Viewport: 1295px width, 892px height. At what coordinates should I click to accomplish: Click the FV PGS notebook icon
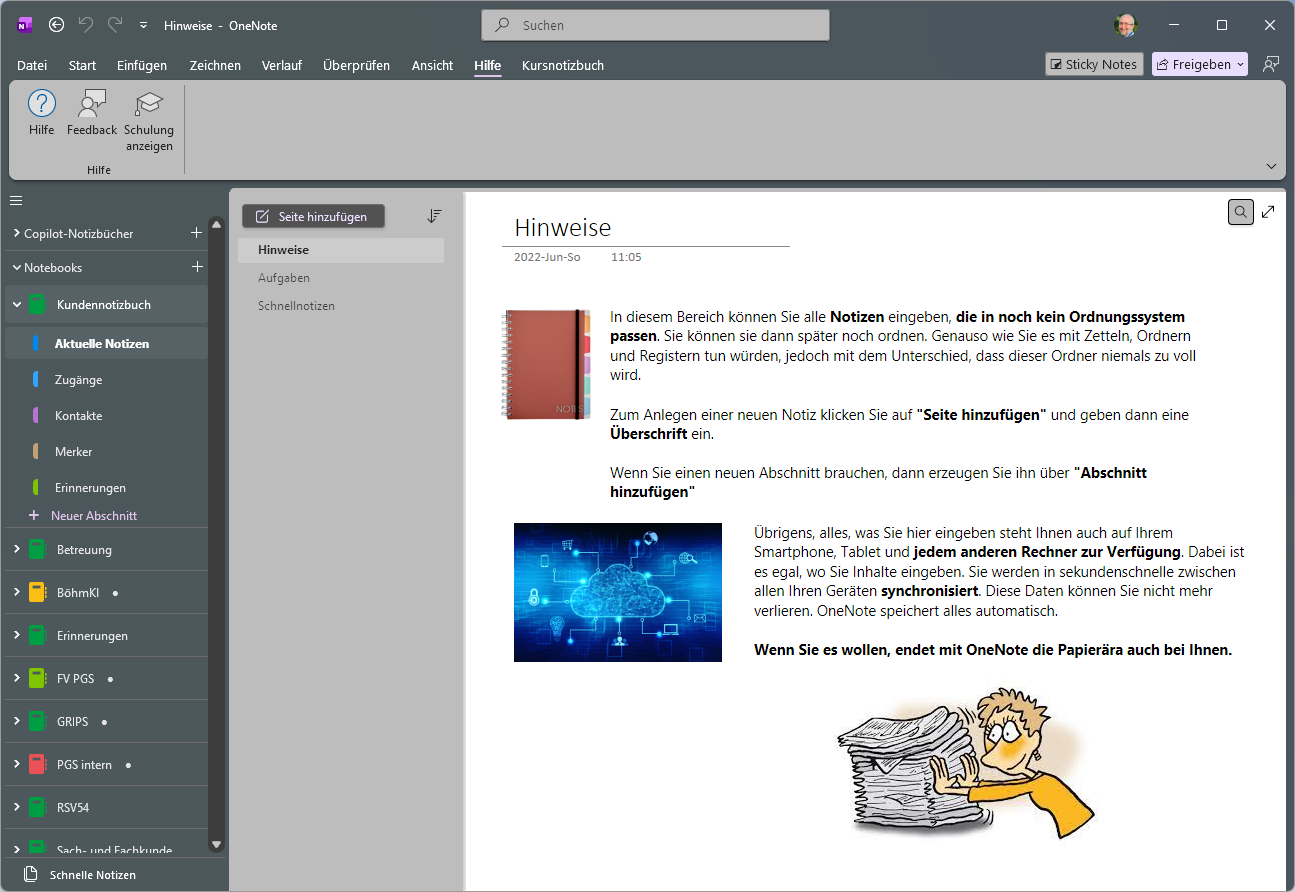click(x=37, y=679)
